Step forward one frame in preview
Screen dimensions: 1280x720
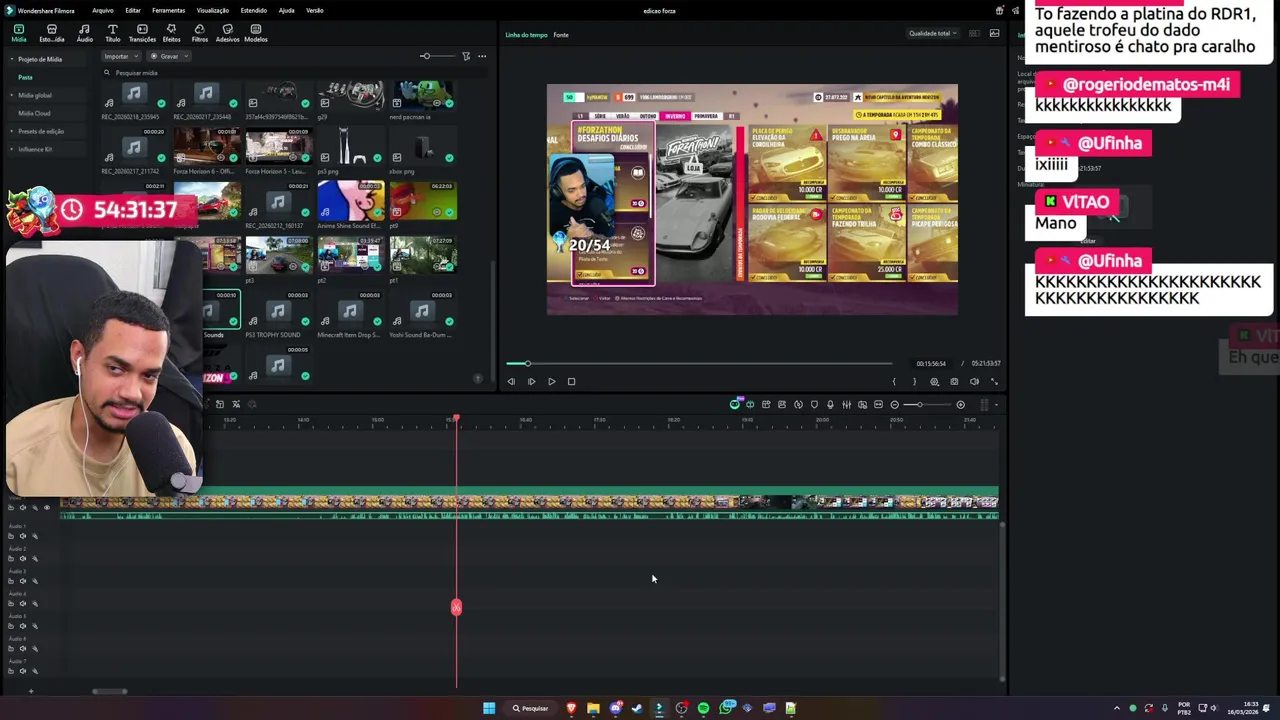coord(531,381)
